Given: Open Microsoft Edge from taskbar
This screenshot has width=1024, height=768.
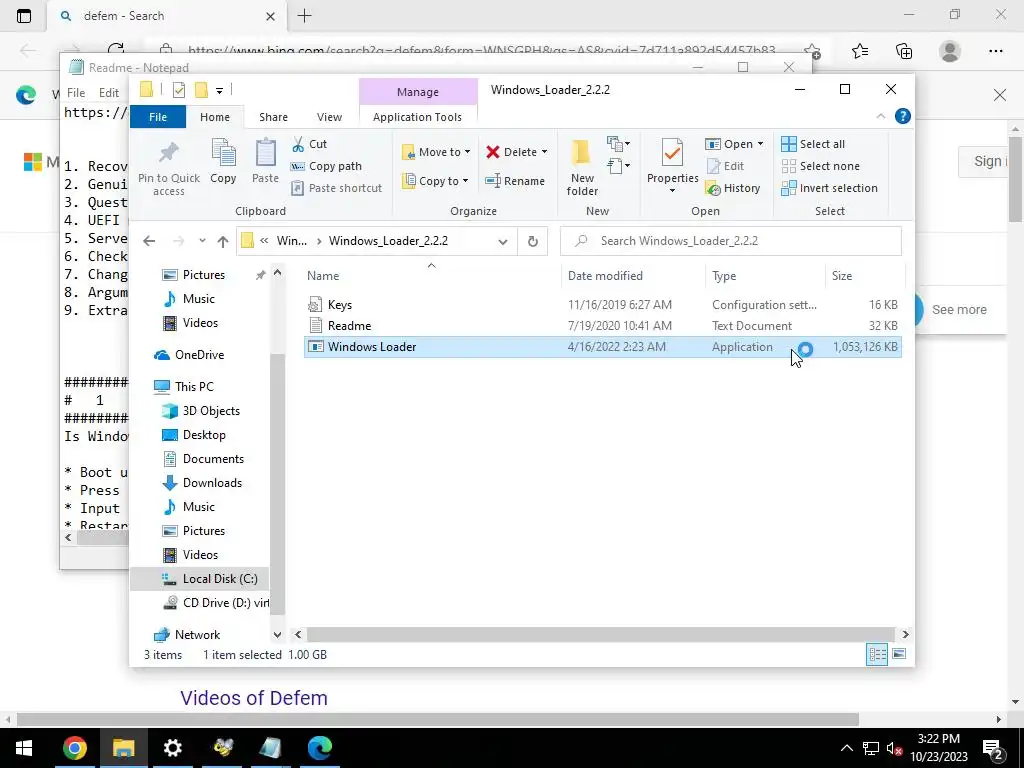Looking at the screenshot, I should coord(320,748).
